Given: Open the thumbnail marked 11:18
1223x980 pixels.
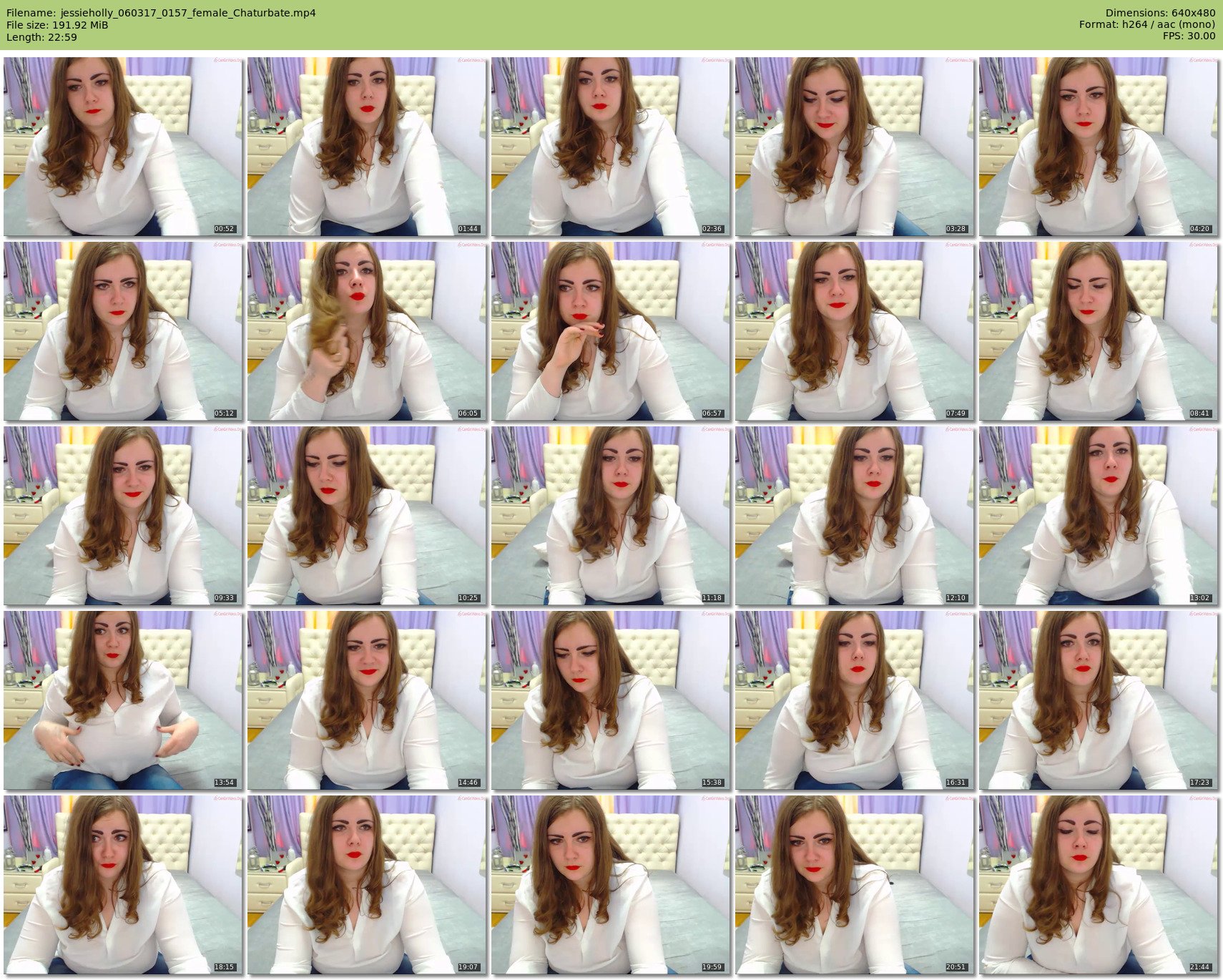Looking at the screenshot, I should pyautogui.click(x=611, y=516).
